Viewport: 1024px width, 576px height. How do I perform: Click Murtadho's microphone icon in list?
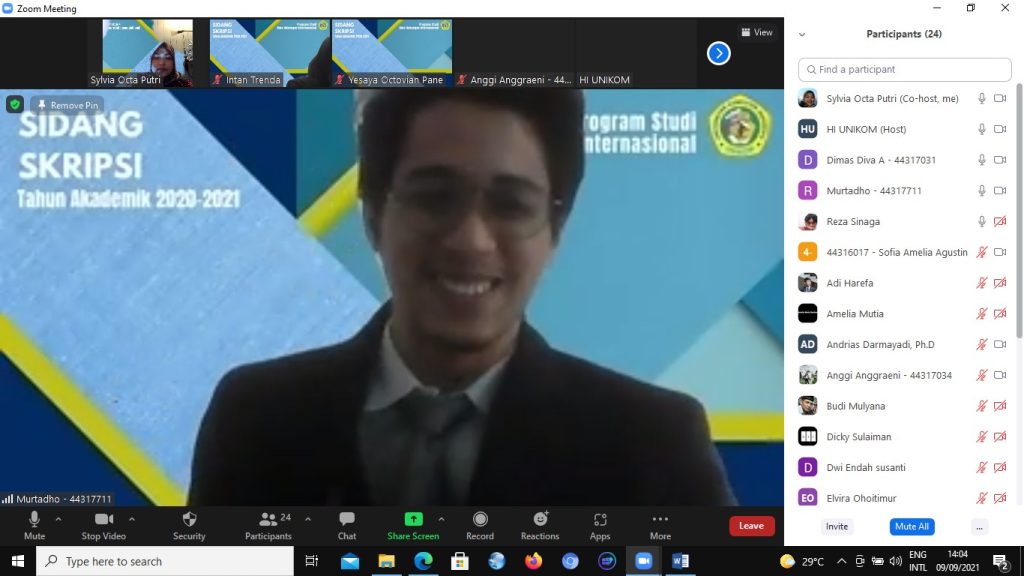(x=982, y=191)
